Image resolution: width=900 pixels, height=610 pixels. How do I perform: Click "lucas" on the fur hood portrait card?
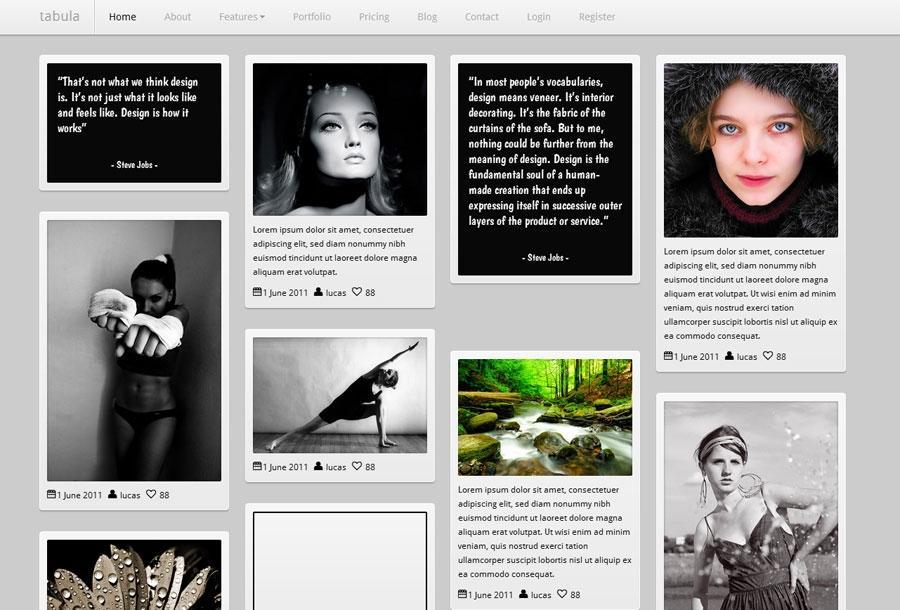pos(747,357)
